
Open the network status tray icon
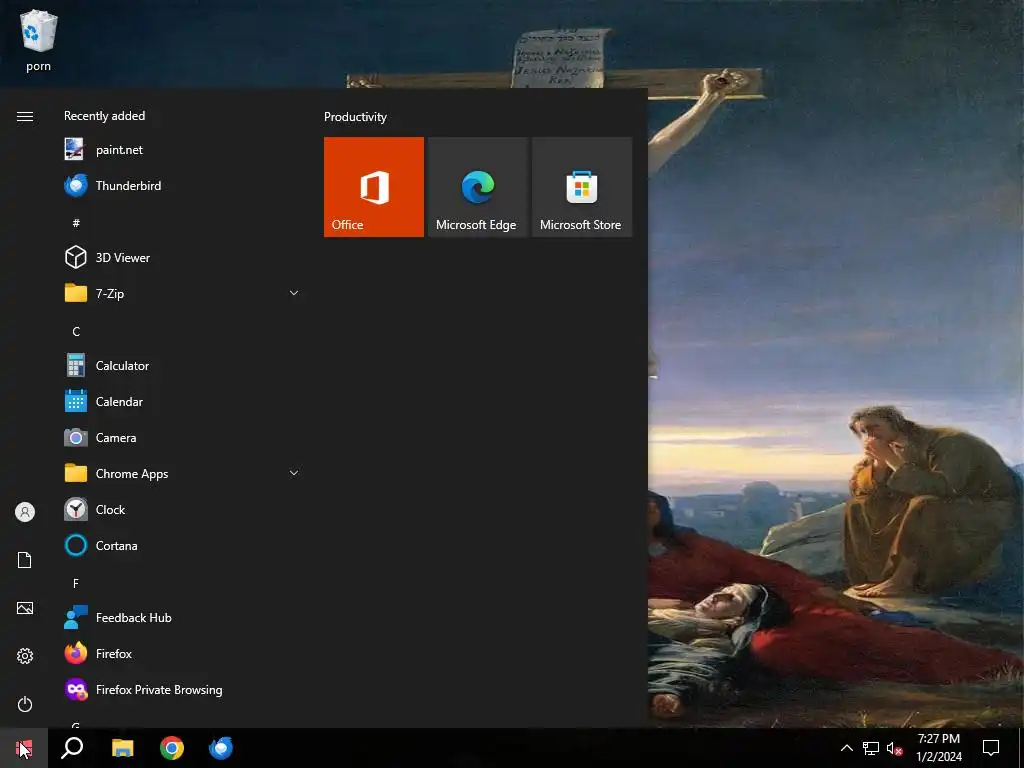871,748
